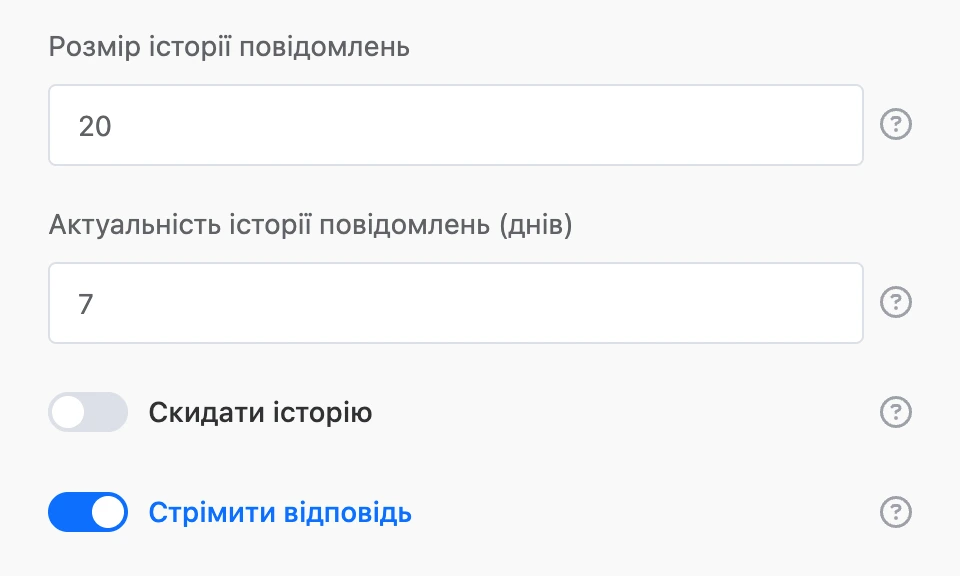Focus the message history size field
960x576 pixels.
coord(456,125)
